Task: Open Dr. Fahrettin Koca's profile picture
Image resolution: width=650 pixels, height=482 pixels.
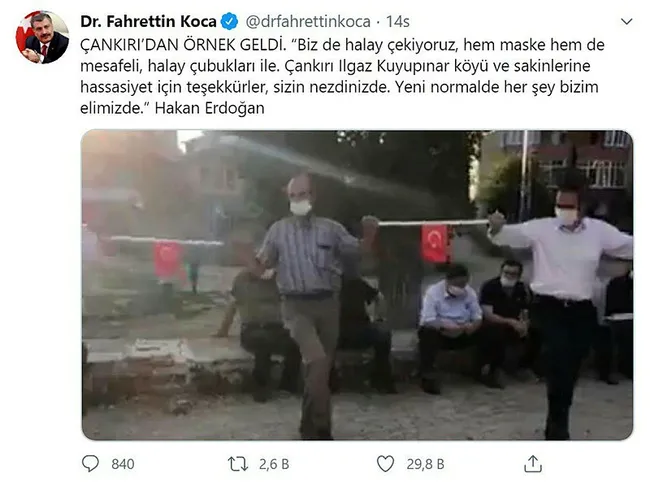Action: 42,37
